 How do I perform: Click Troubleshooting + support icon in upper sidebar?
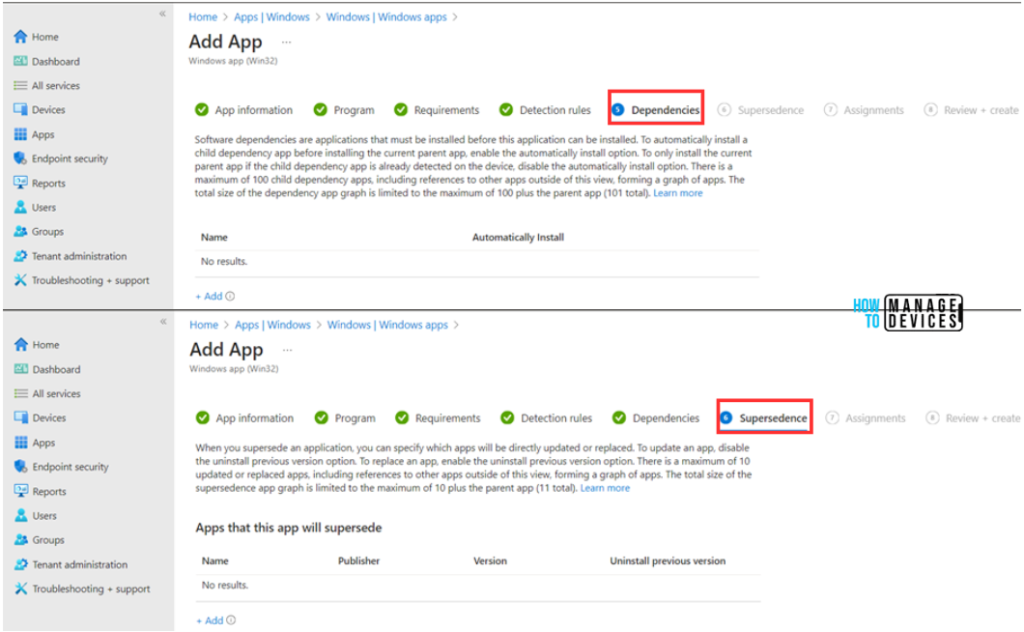(20, 280)
